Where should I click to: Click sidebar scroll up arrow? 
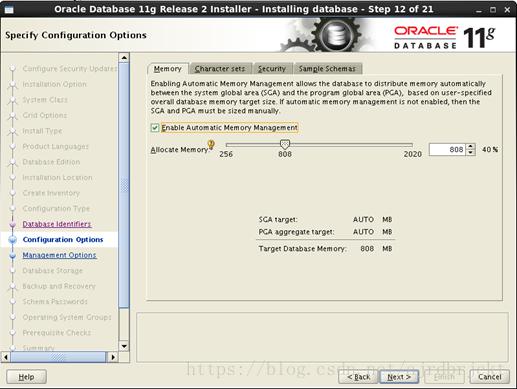click(124, 58)
